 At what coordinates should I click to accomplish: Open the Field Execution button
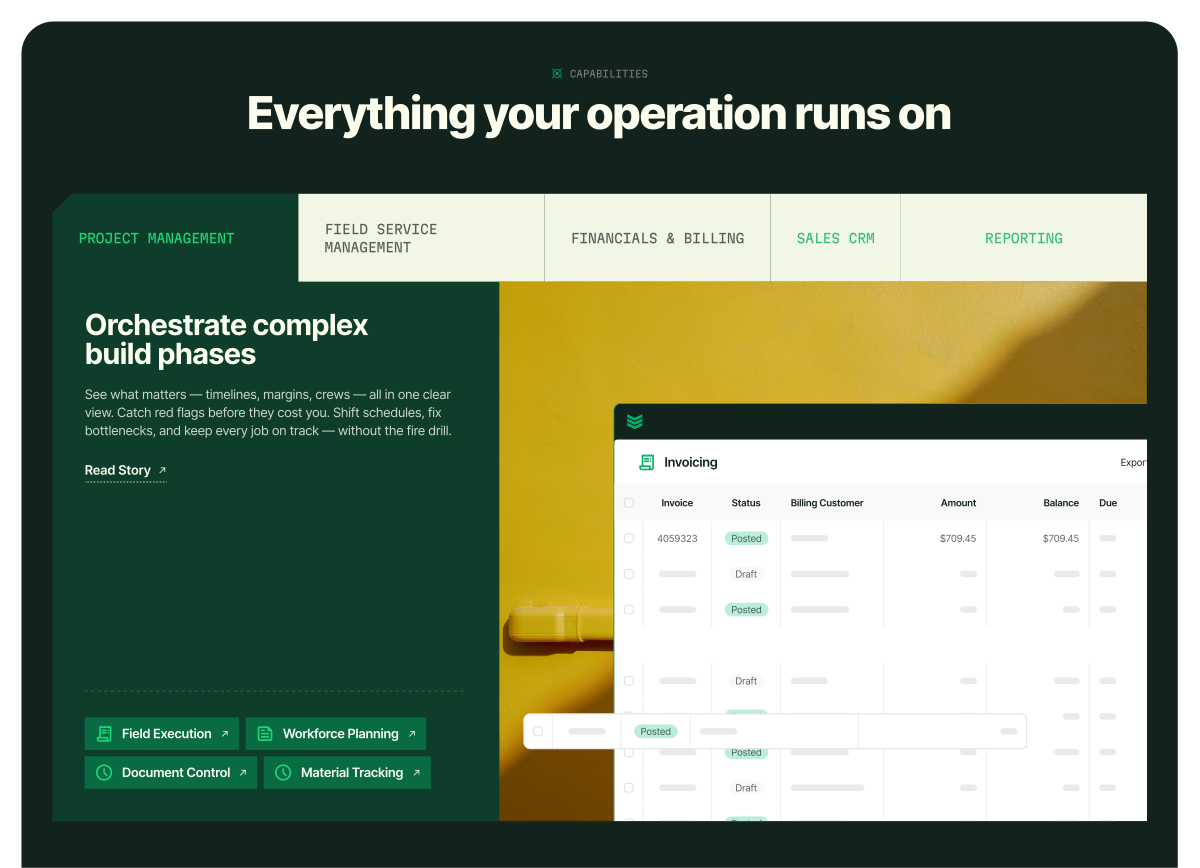pyautogui.click(x=162, y=734)
